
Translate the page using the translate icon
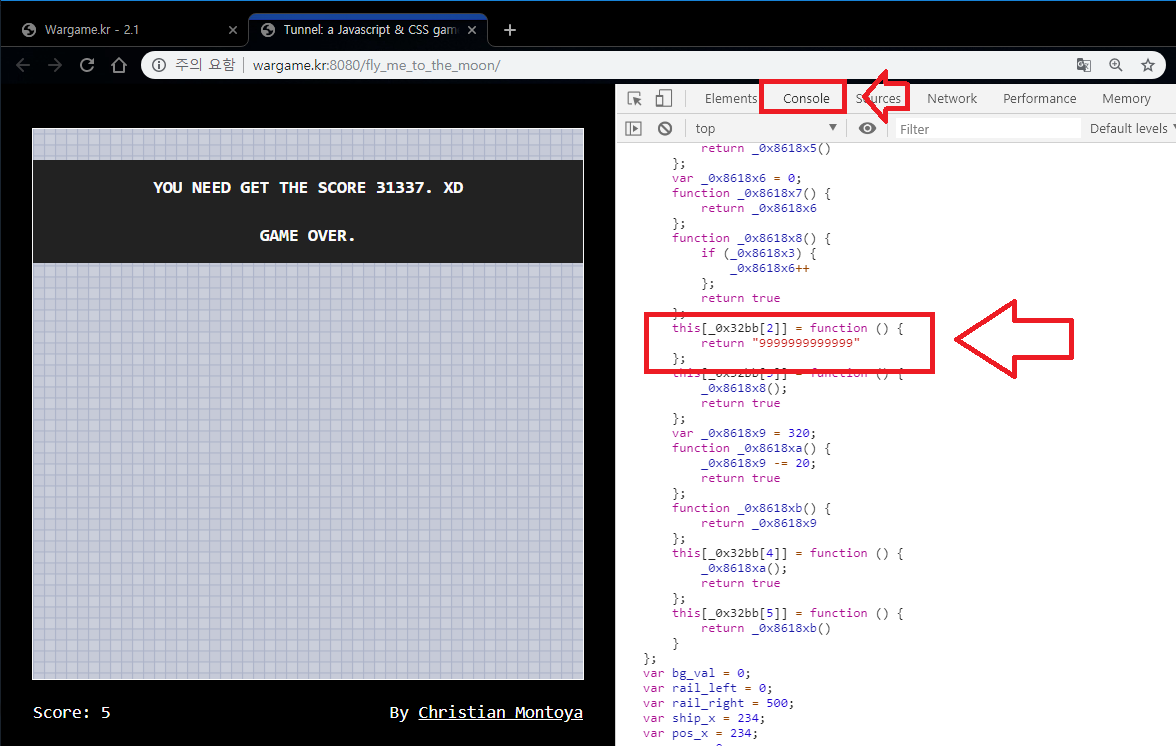[1084, 65]
